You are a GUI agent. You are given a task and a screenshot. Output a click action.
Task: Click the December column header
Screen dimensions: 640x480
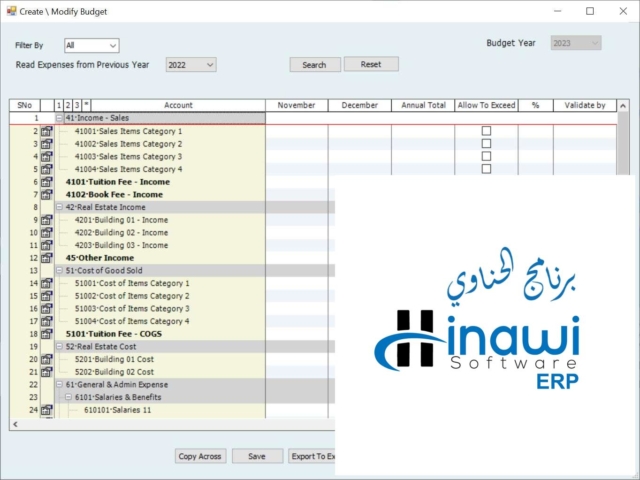coord(360,105)
